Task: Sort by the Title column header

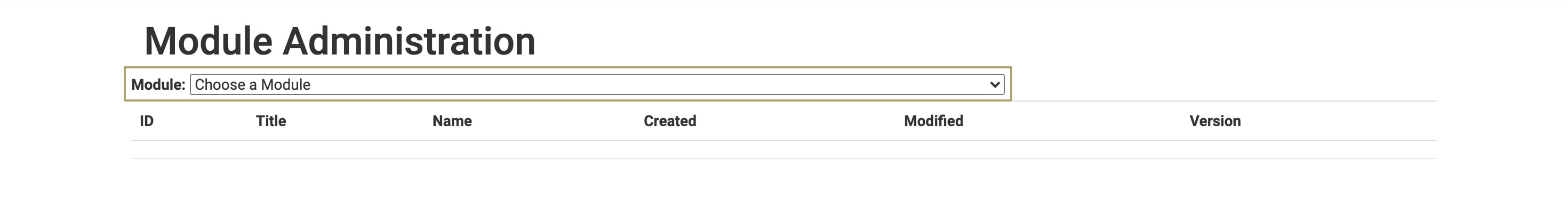Action: coord(271,121)
